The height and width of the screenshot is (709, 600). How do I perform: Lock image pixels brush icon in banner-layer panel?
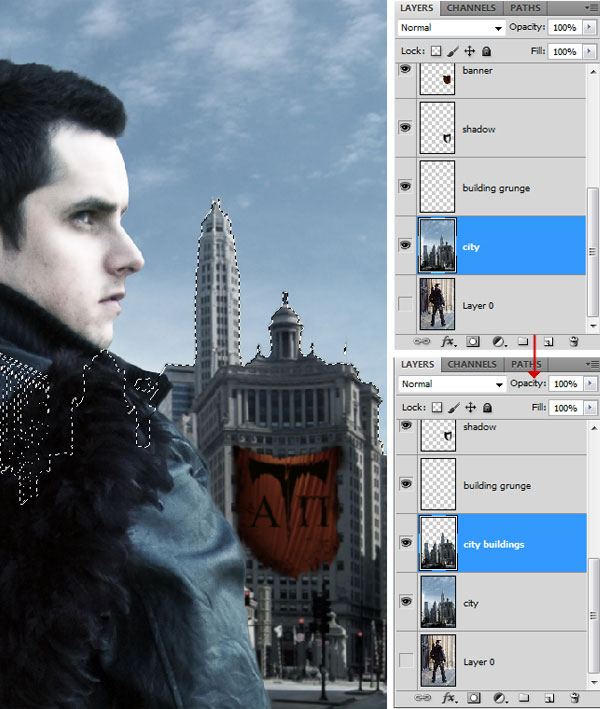[x=453, y=52]
